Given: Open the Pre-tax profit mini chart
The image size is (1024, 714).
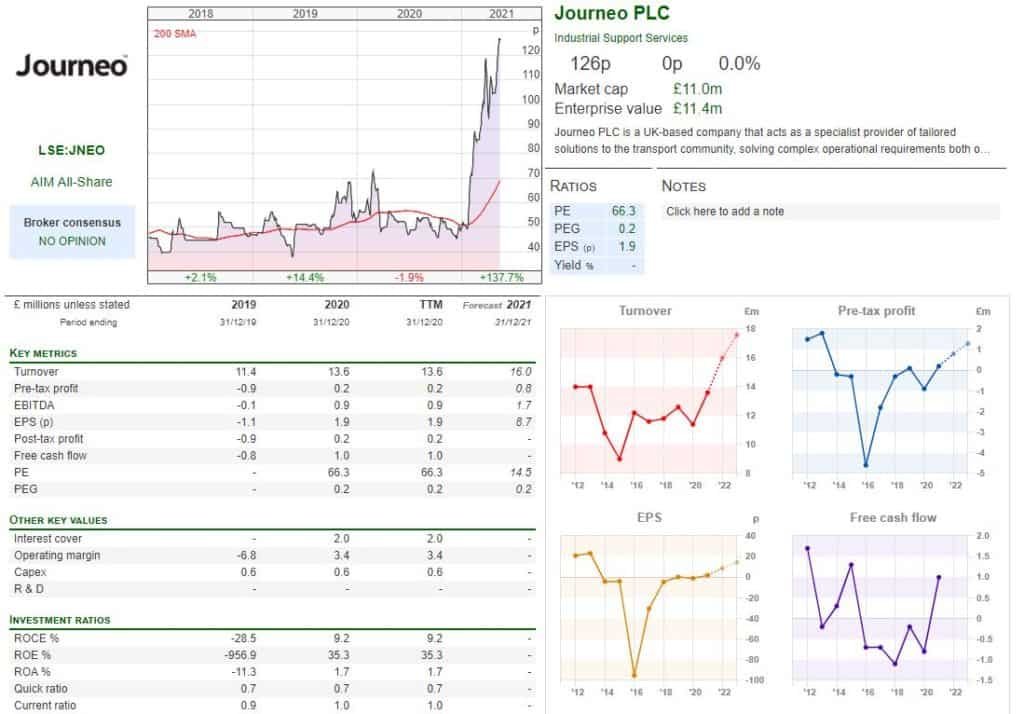Looking at the screenshot, I should pyautogui.click(x=889, y=398).
